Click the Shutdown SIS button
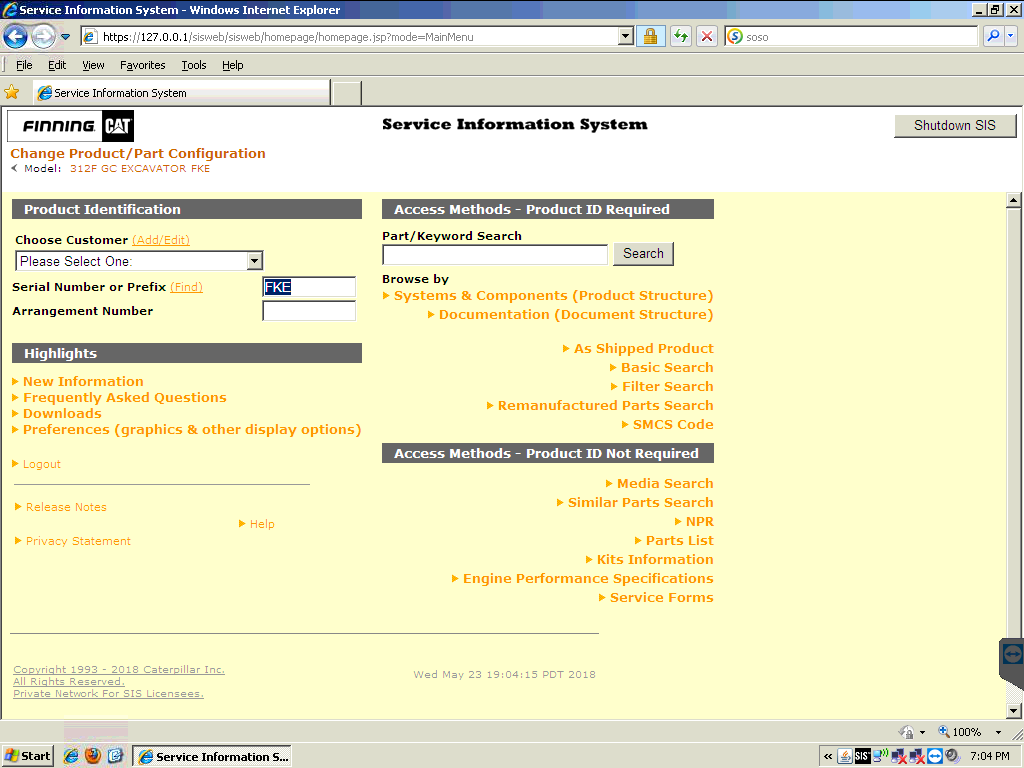Image resolution: width=1024 pixels, height=768 pixels. tap(955, 125)
